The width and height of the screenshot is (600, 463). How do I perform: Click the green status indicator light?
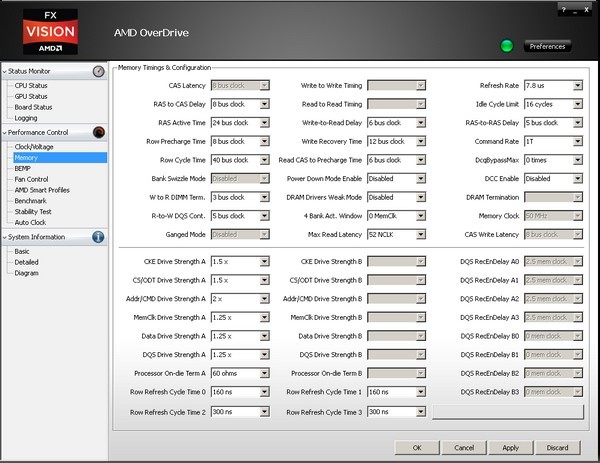click(507, 46)
